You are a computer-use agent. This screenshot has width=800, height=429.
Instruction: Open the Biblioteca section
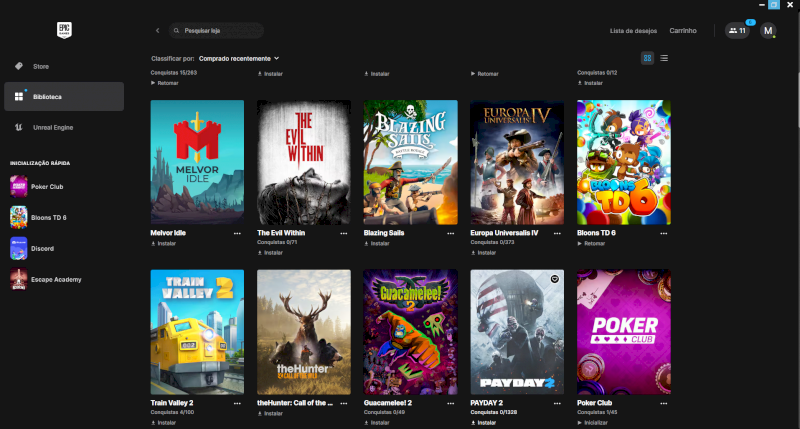pyautogui.click(x=64, y=96)
